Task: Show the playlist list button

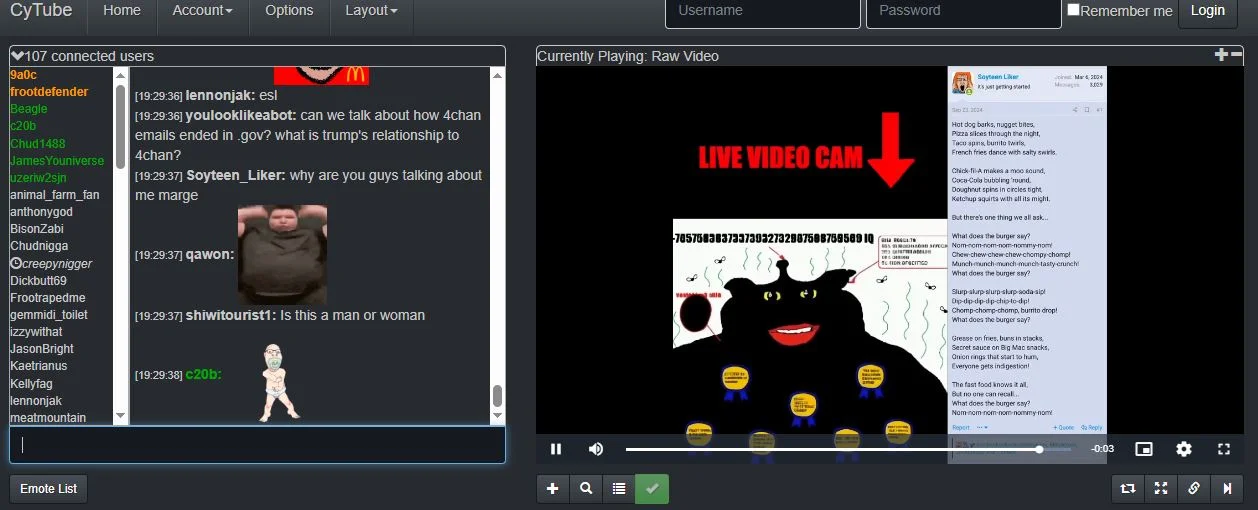Action: [619, 489]
